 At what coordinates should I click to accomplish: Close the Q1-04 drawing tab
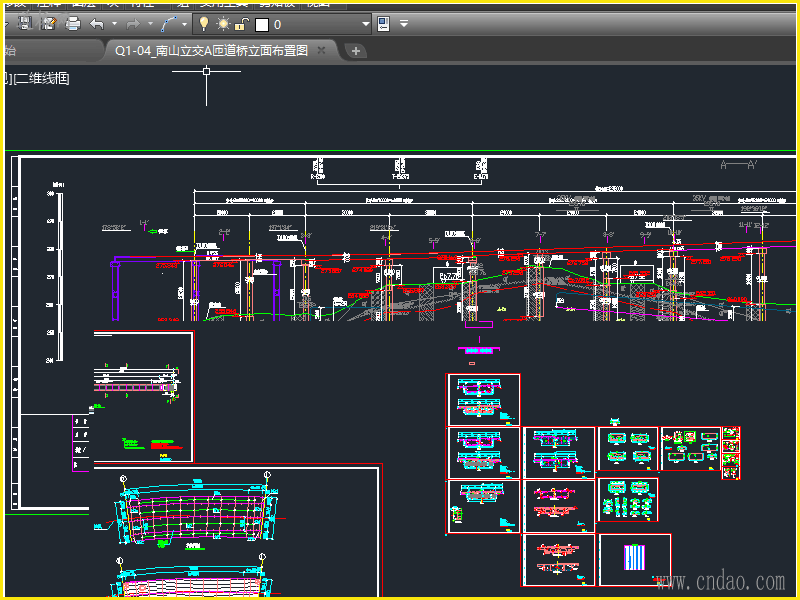[321, 51]
